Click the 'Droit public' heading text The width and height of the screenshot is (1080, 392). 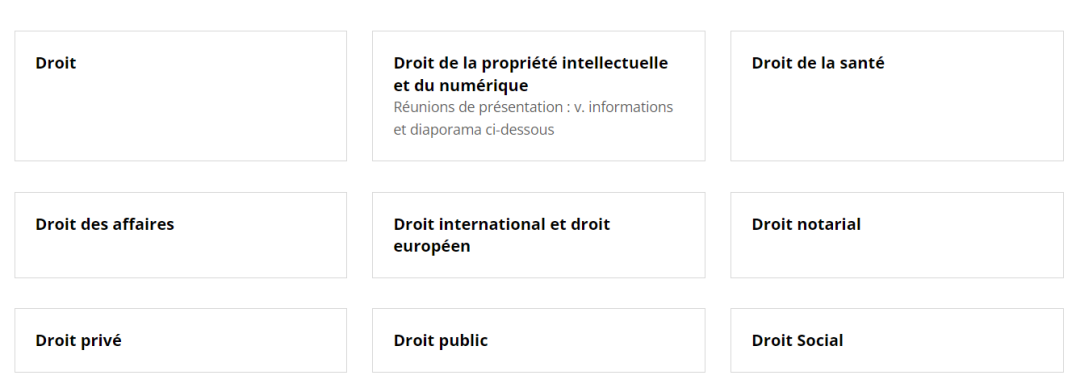coord(441,340)
